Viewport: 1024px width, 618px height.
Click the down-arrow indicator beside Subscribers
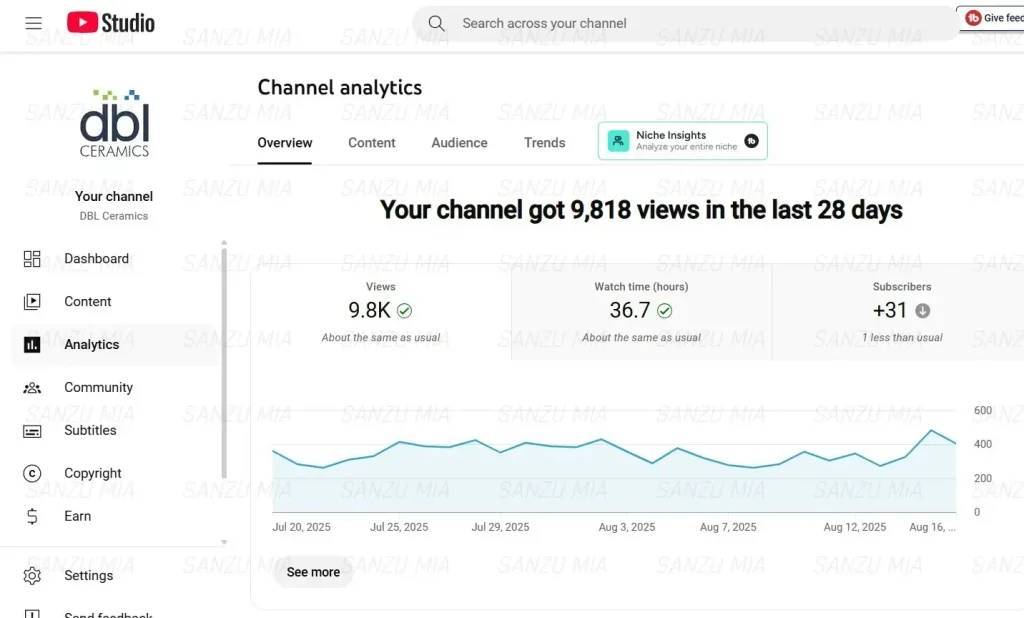[x=925, y=310]
